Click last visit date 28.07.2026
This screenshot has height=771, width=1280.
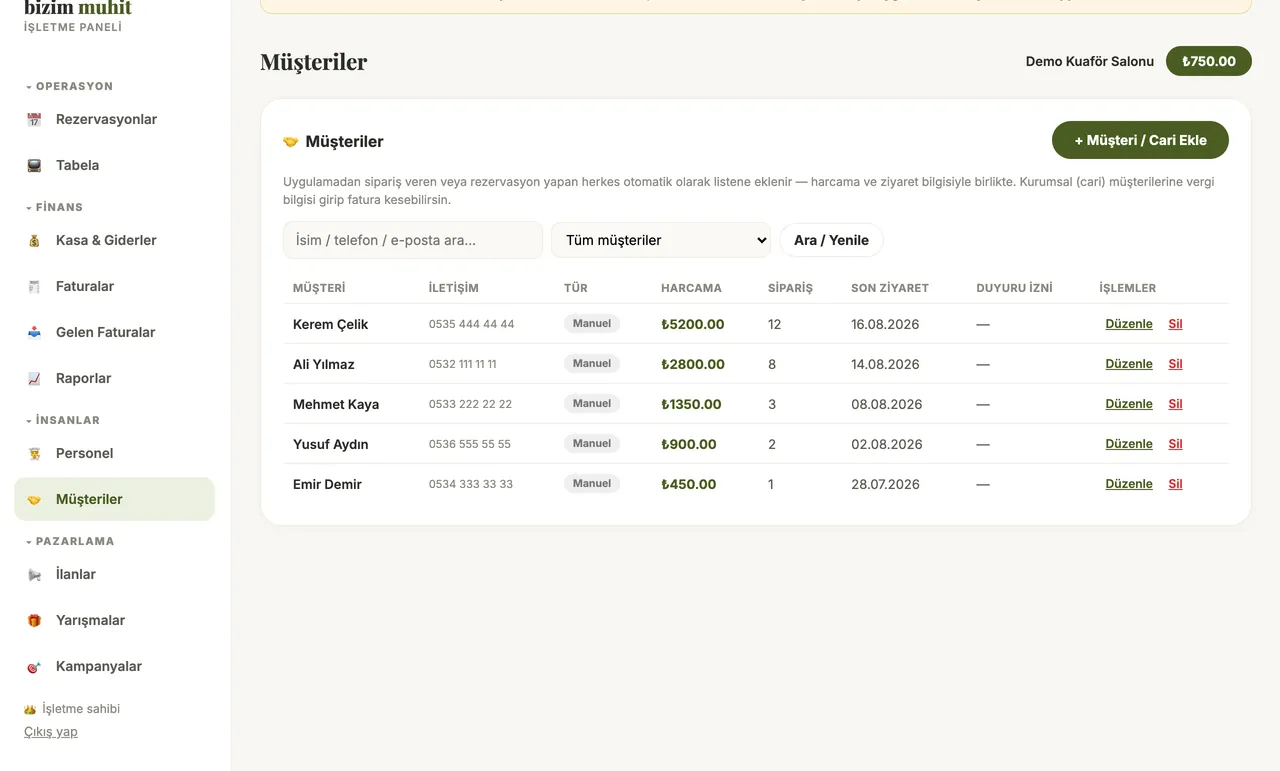885,484
